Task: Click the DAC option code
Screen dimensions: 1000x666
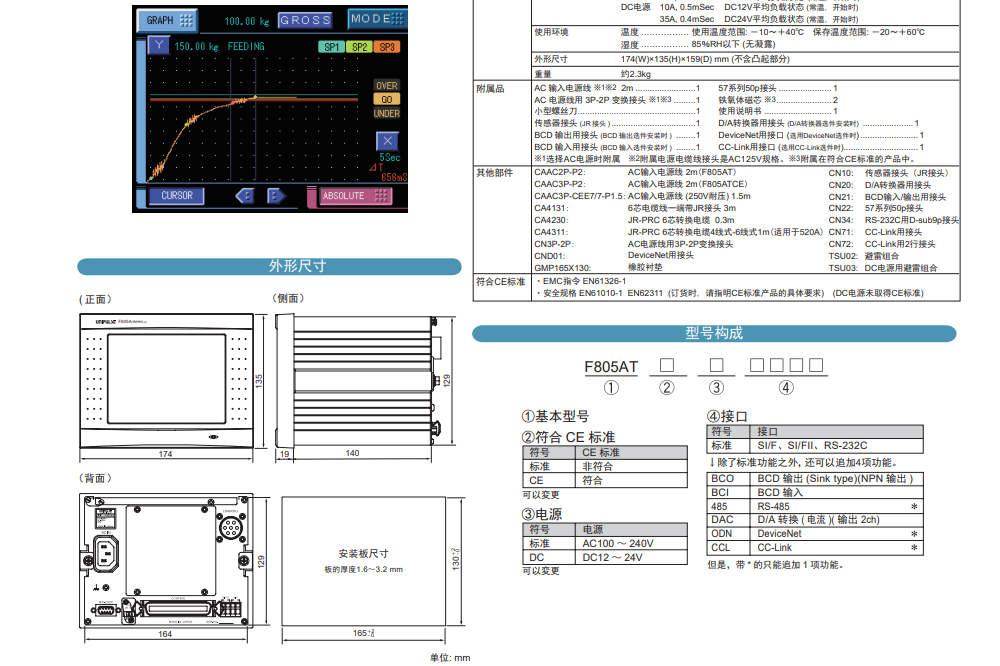Action: tap(723, 520)
